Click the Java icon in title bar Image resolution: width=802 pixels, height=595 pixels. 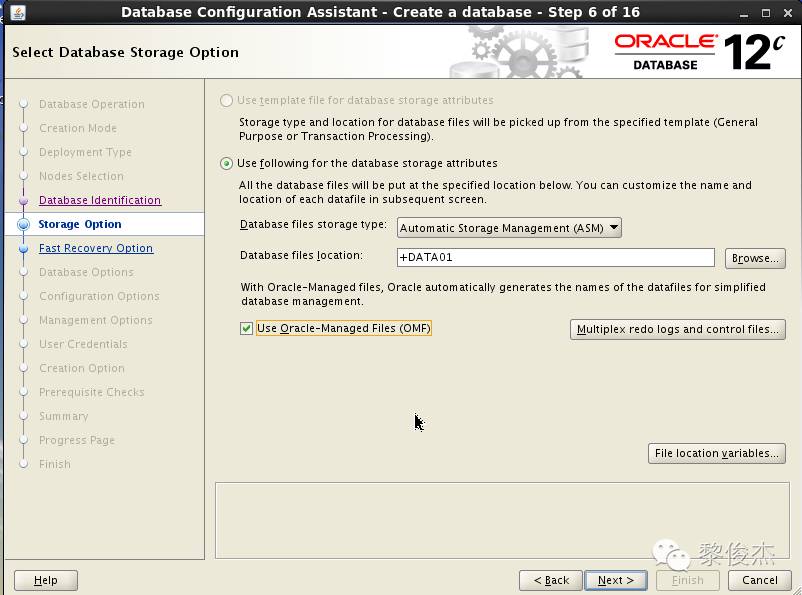click(x=18, y=13)
